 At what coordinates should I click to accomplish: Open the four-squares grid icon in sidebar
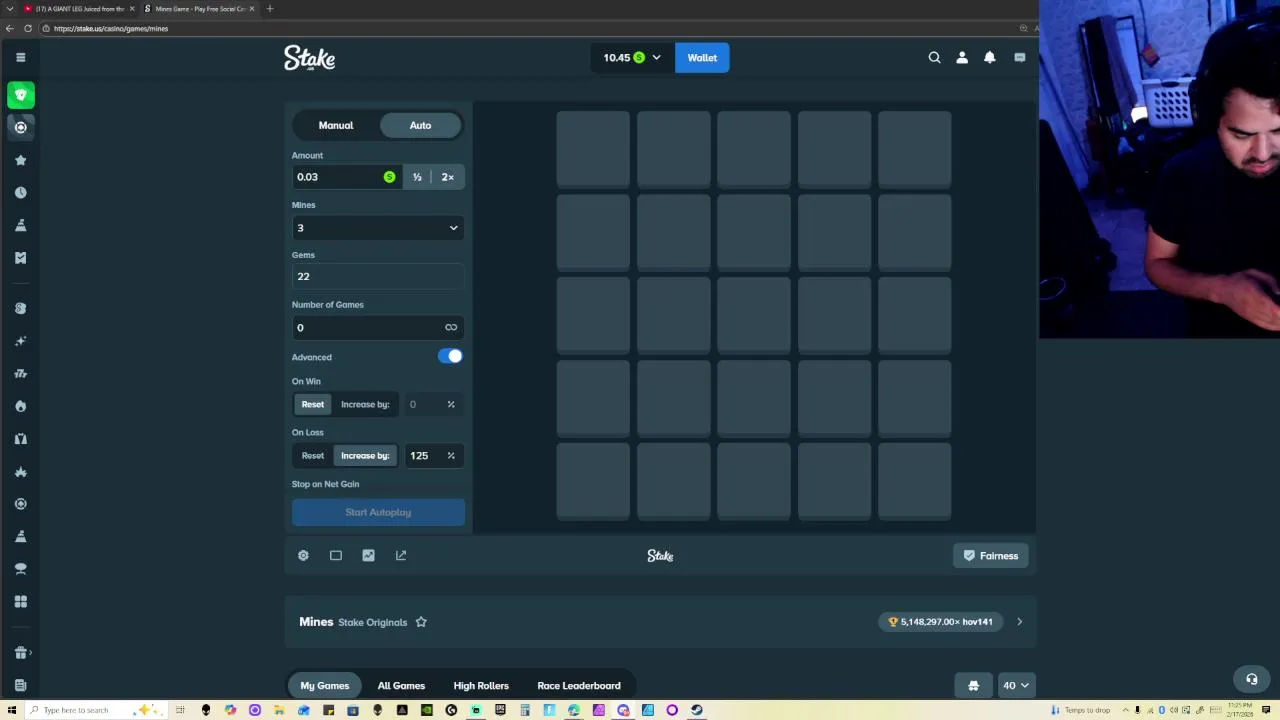coord(20,601)
